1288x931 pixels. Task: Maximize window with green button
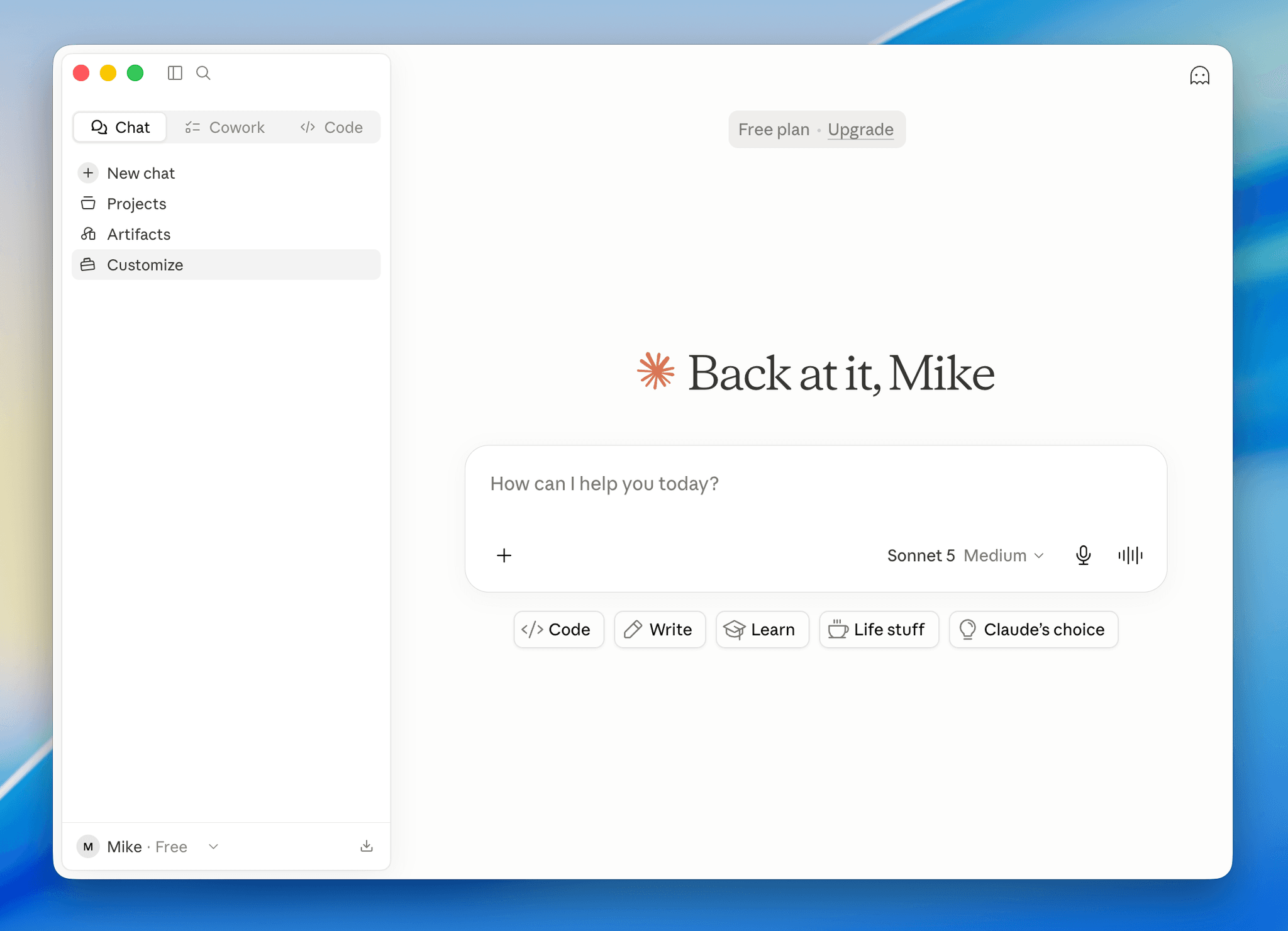[x=135, y=73]
